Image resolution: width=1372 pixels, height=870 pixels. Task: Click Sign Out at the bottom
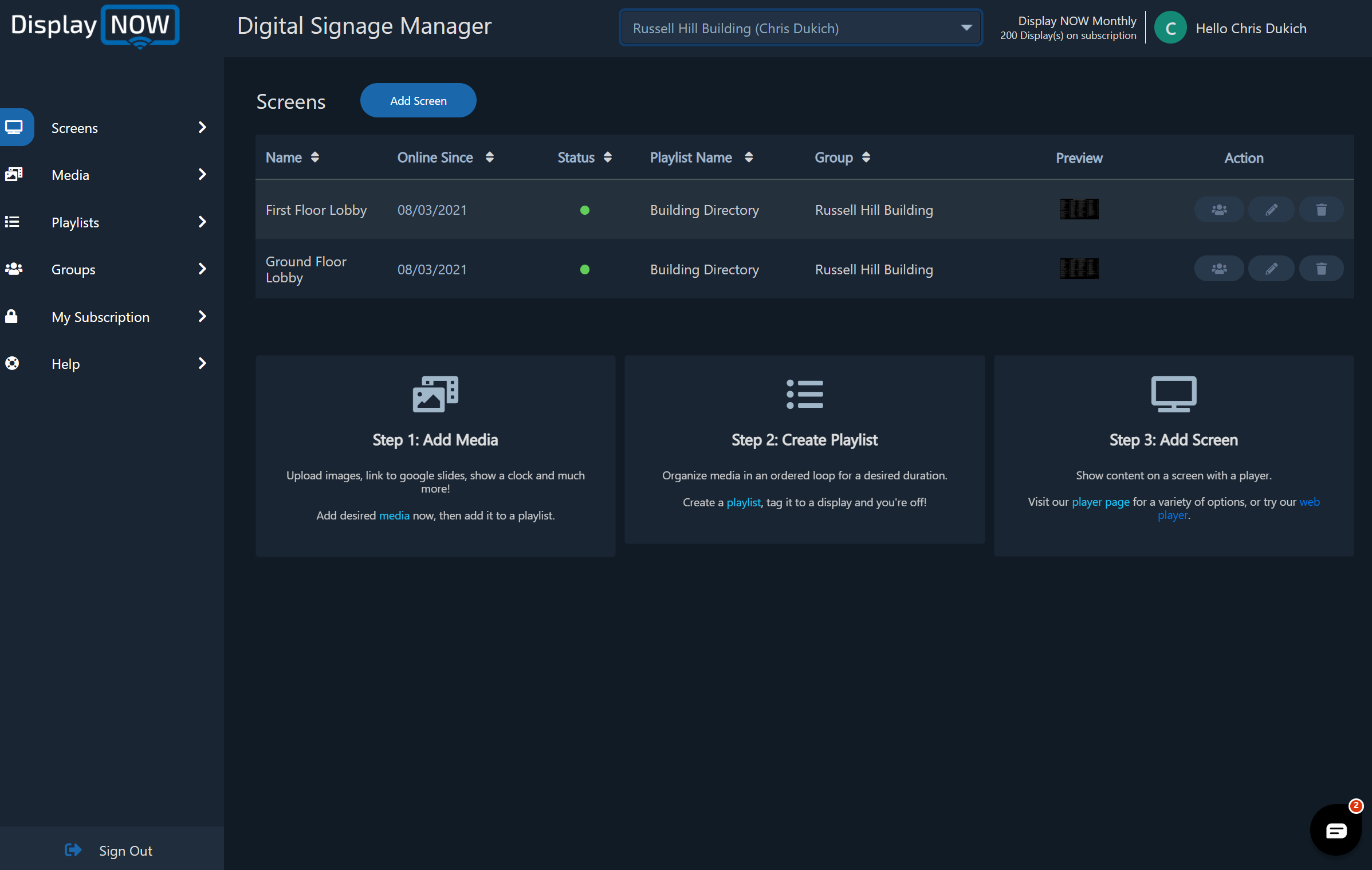(125, 851)
